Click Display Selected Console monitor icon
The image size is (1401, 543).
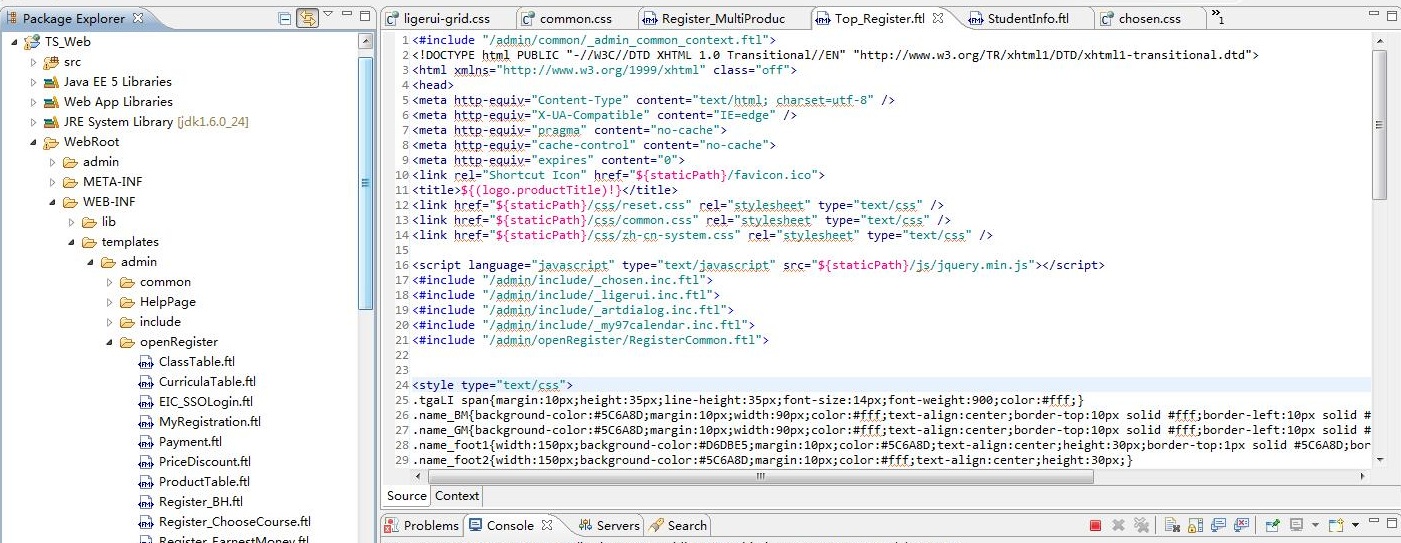click(1296, 525)
